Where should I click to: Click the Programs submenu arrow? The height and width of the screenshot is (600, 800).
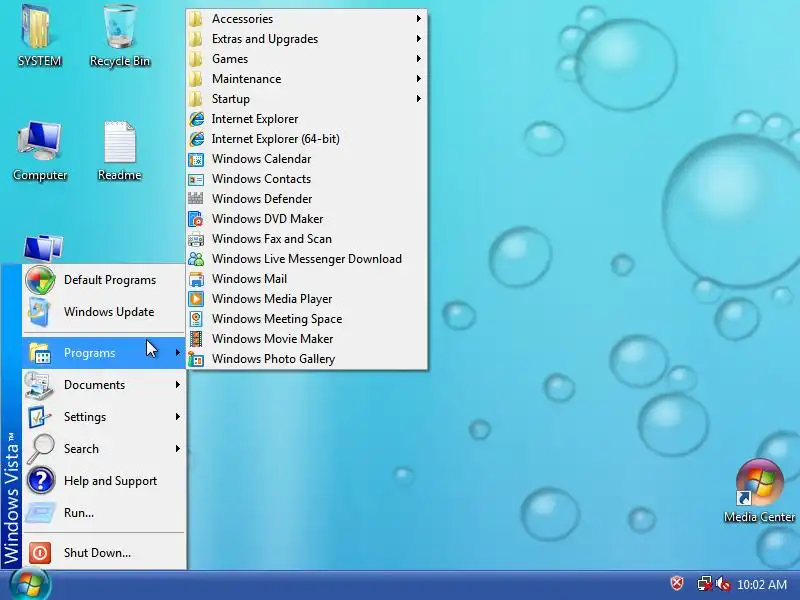178,353
